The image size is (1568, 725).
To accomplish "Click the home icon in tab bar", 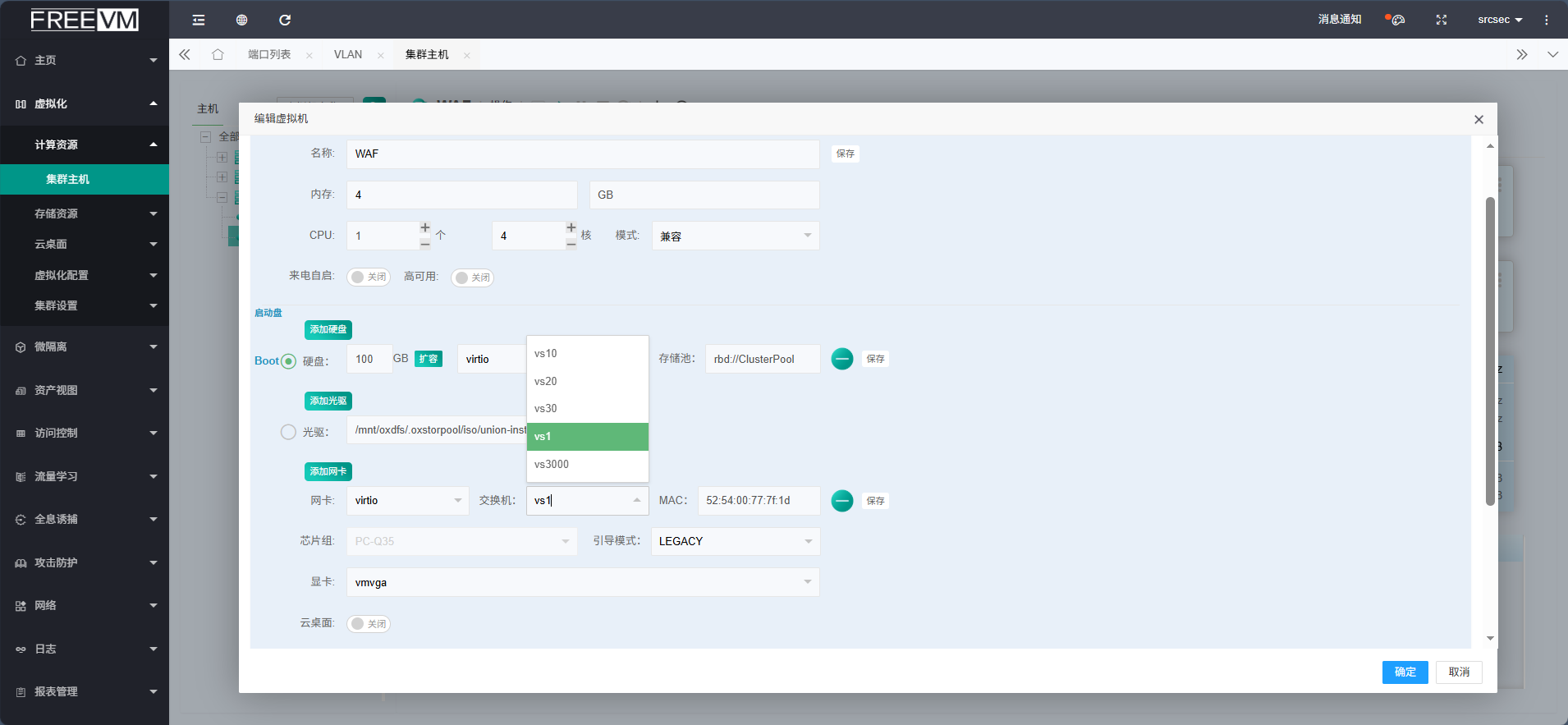I will (x=218, y=54).
